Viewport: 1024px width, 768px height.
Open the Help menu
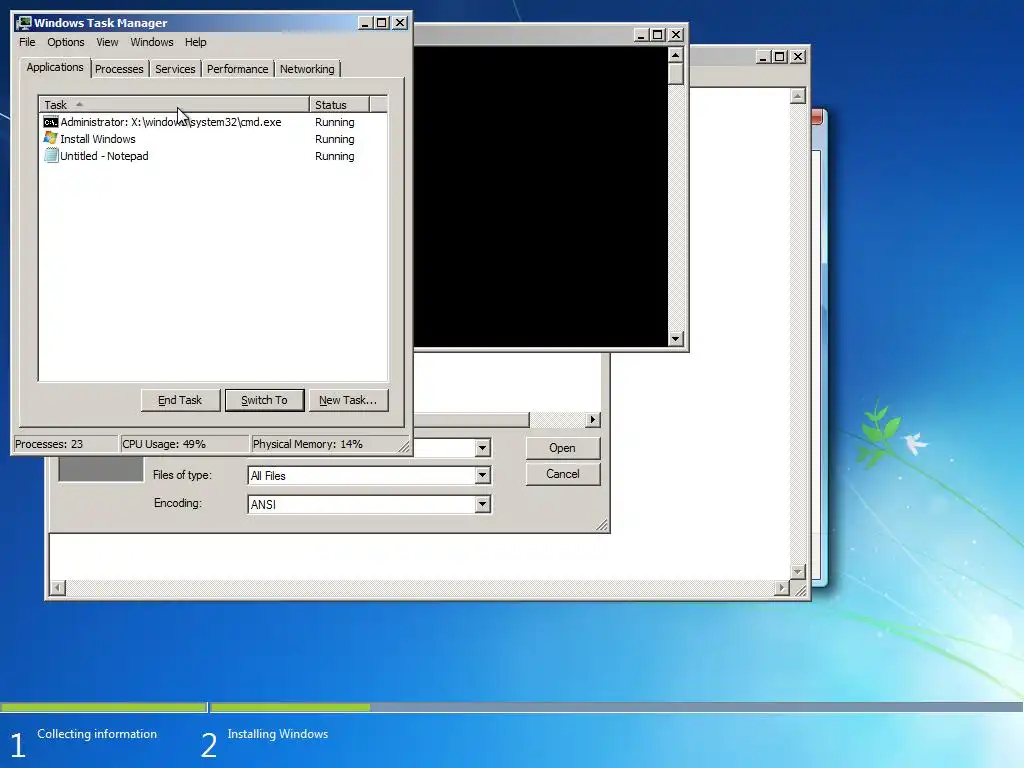click(195, 42)
